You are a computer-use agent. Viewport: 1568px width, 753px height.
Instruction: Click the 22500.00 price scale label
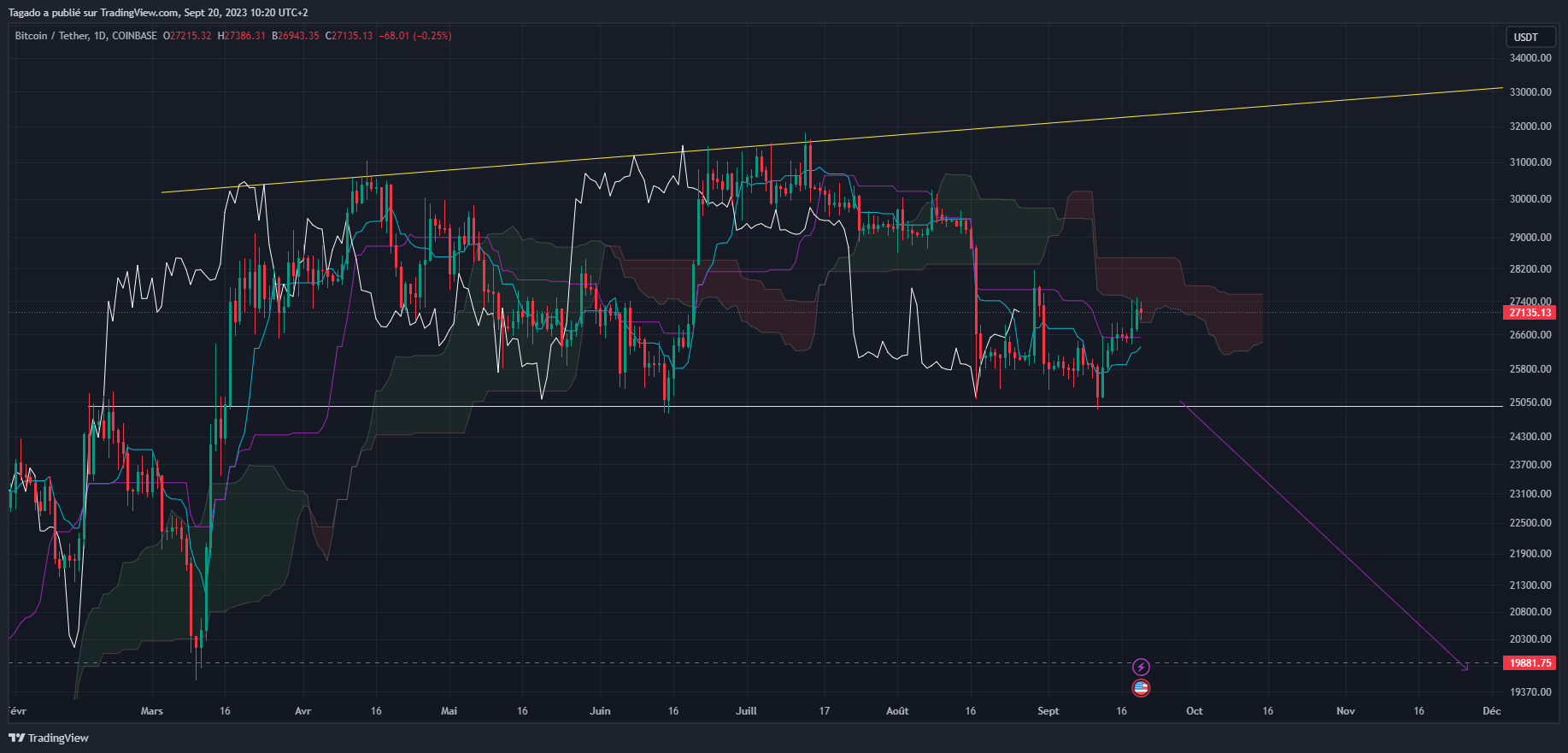[1530, 523]
